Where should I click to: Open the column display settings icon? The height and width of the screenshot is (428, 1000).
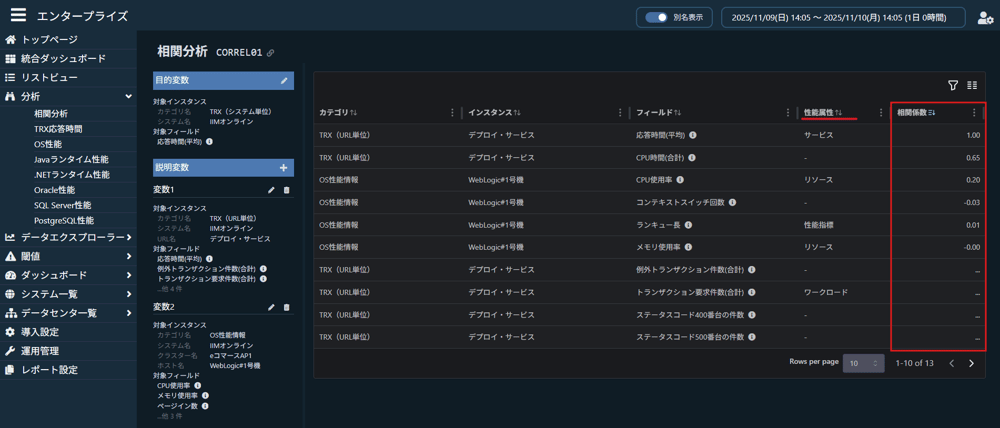972,86
